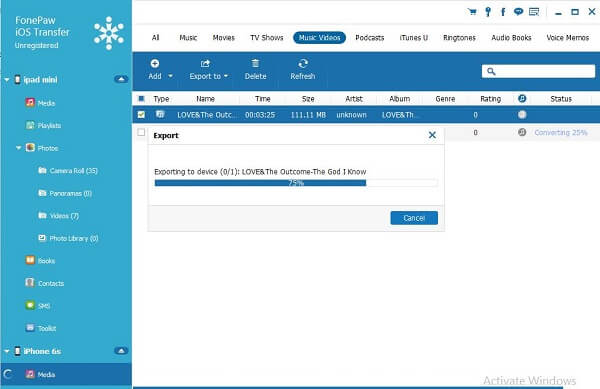
Task: Sort by the Size column header
Action: tap(308, 99)
